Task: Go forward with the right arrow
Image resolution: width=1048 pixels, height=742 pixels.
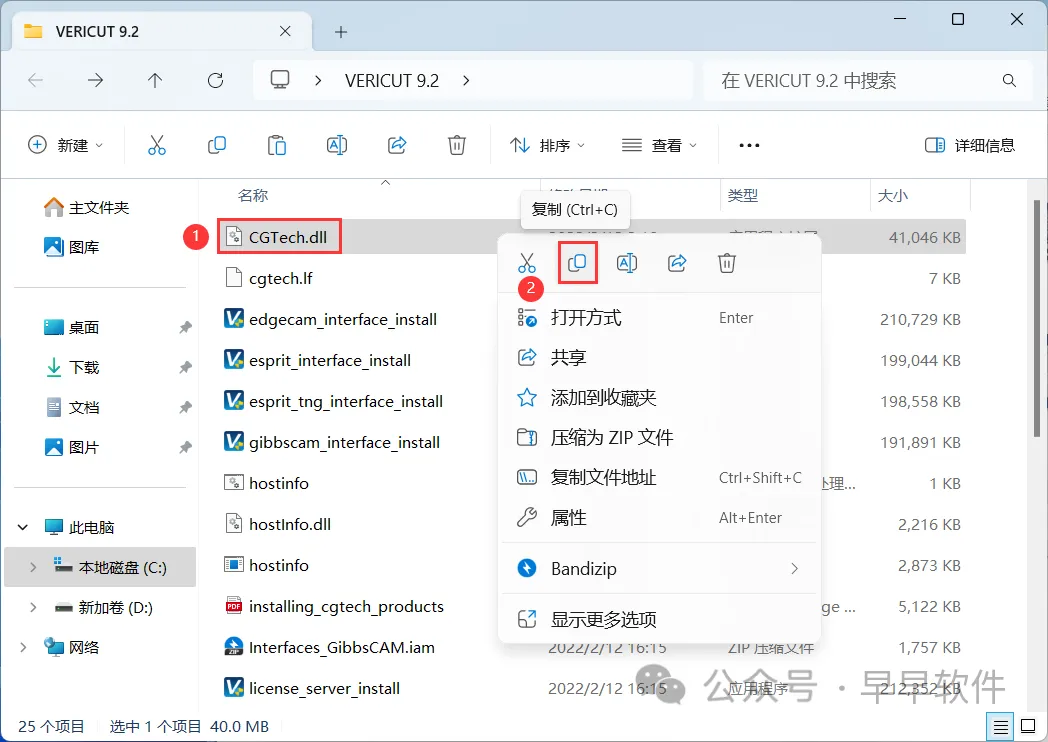Action: tap(96, 81)
